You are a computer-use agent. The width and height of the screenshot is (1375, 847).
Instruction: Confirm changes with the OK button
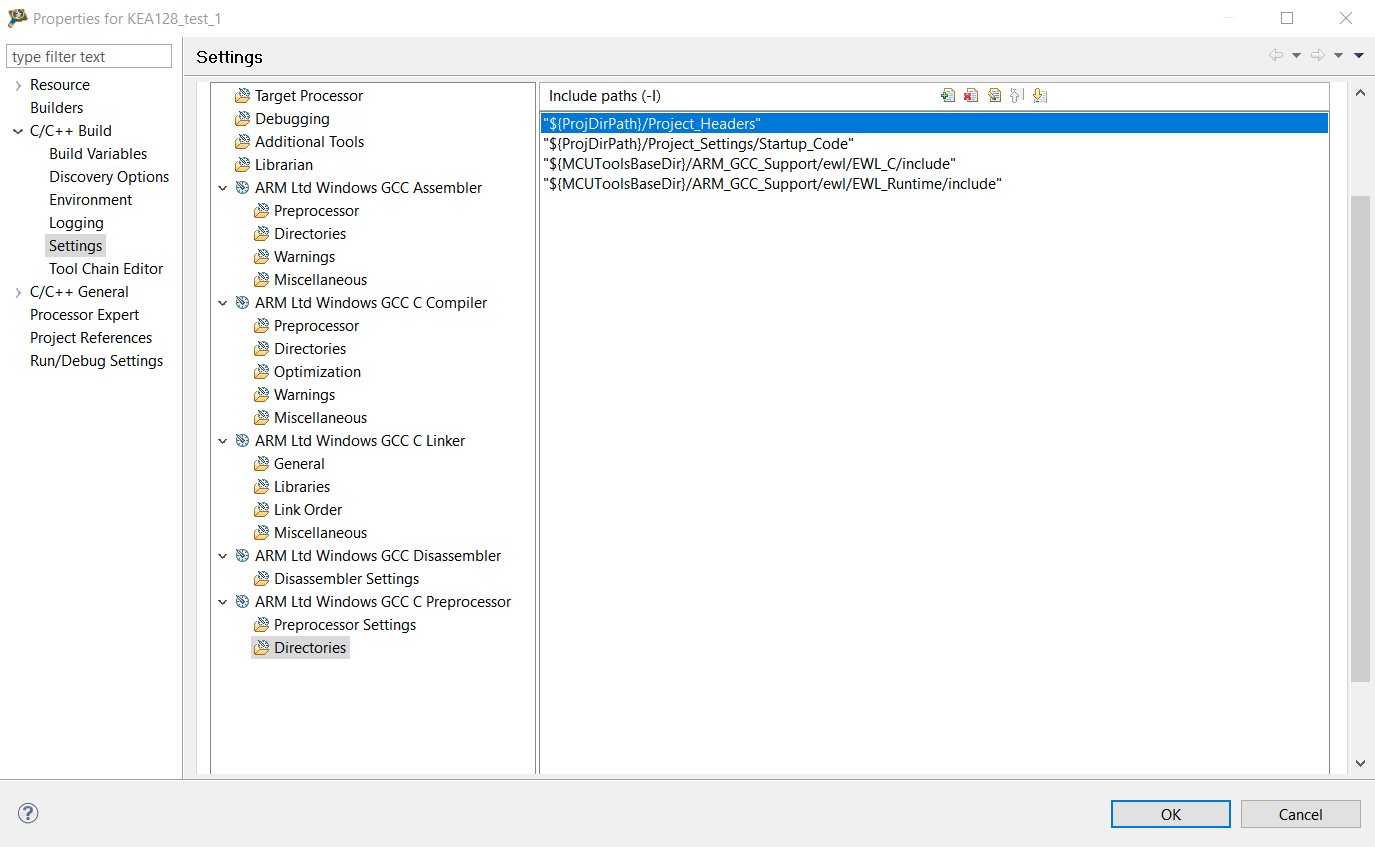click(x=1170, y=813)
